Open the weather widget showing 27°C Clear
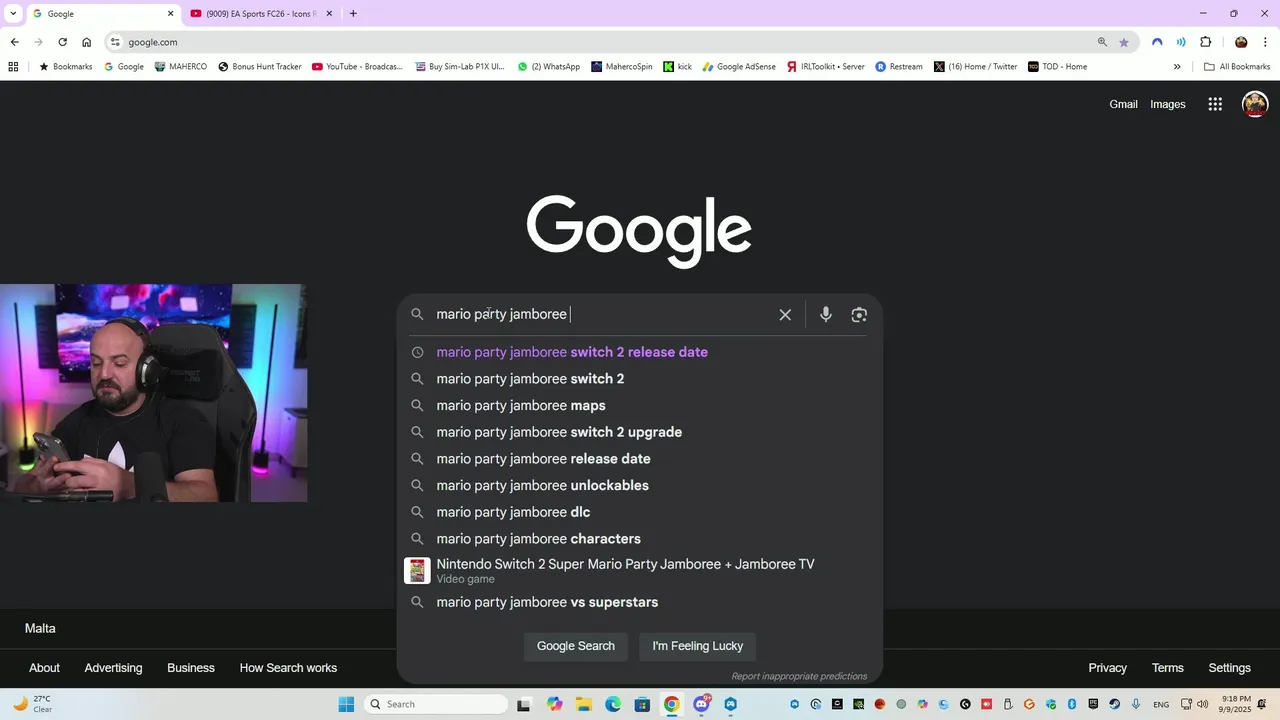Image resolution: width=1280 pixels, height=720 pixels. pyautogui.click(x=30, y=704)
